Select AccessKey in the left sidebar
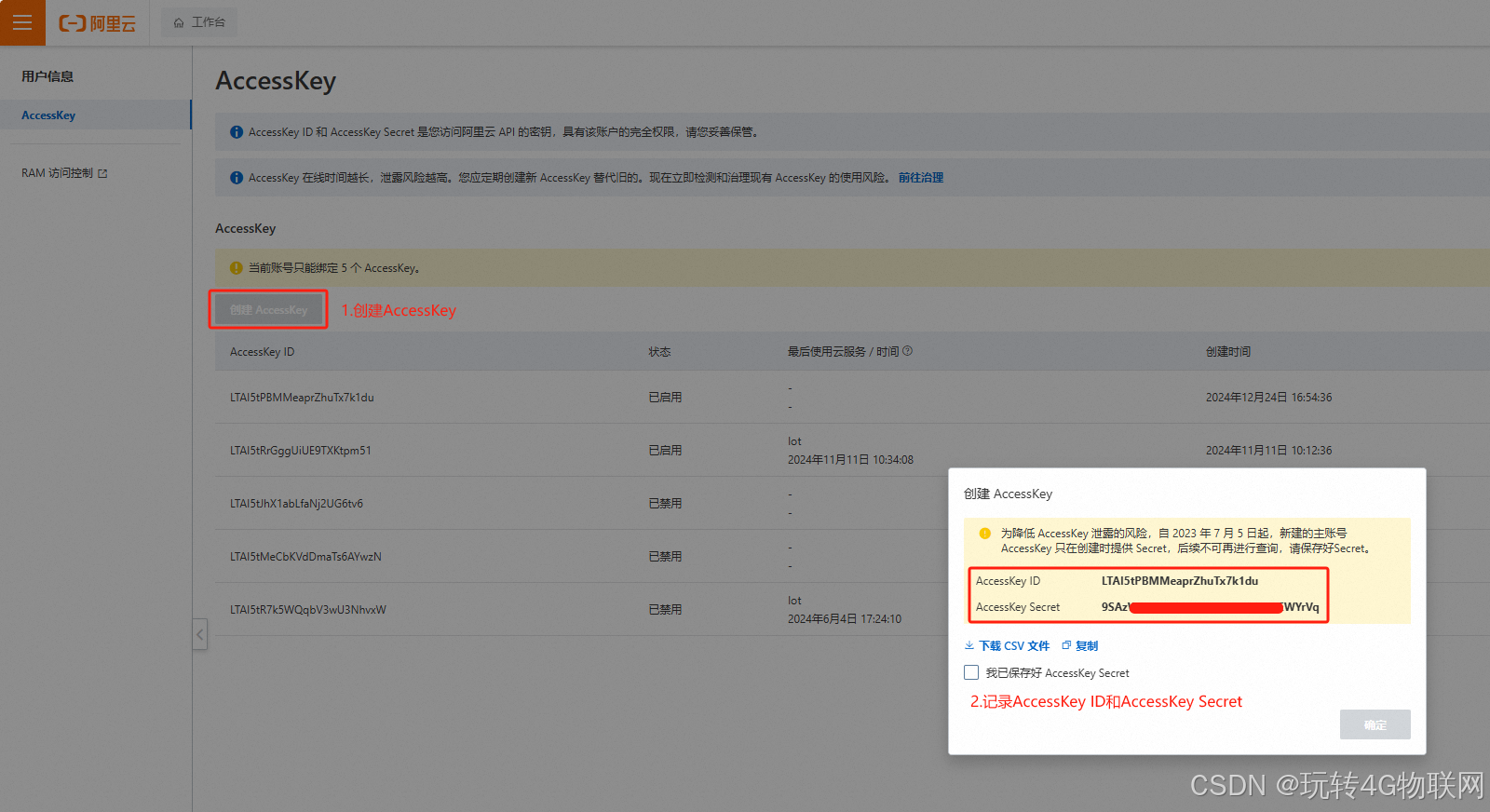Viewport: 1490px width, 812px height. 96,115
